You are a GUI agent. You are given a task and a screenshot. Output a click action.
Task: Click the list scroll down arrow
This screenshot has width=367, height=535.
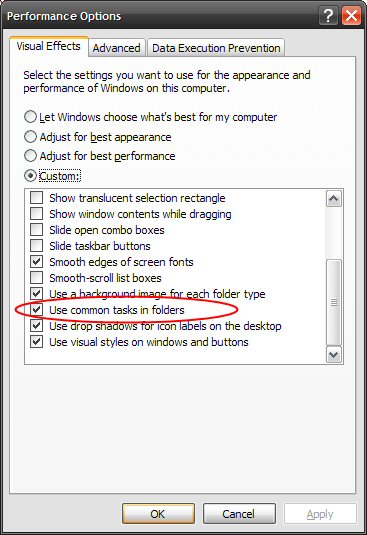click(334, 355)
